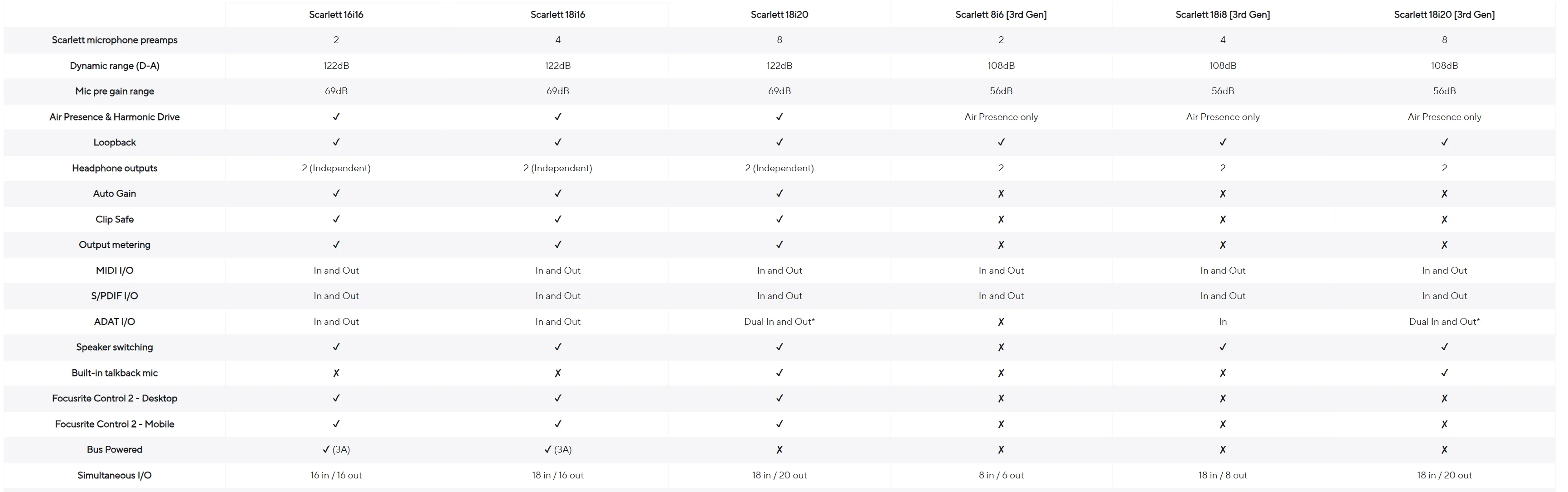Click the Simultaneous I/O row label
This screenshot has width=1568, height=492.
point(115,475)
